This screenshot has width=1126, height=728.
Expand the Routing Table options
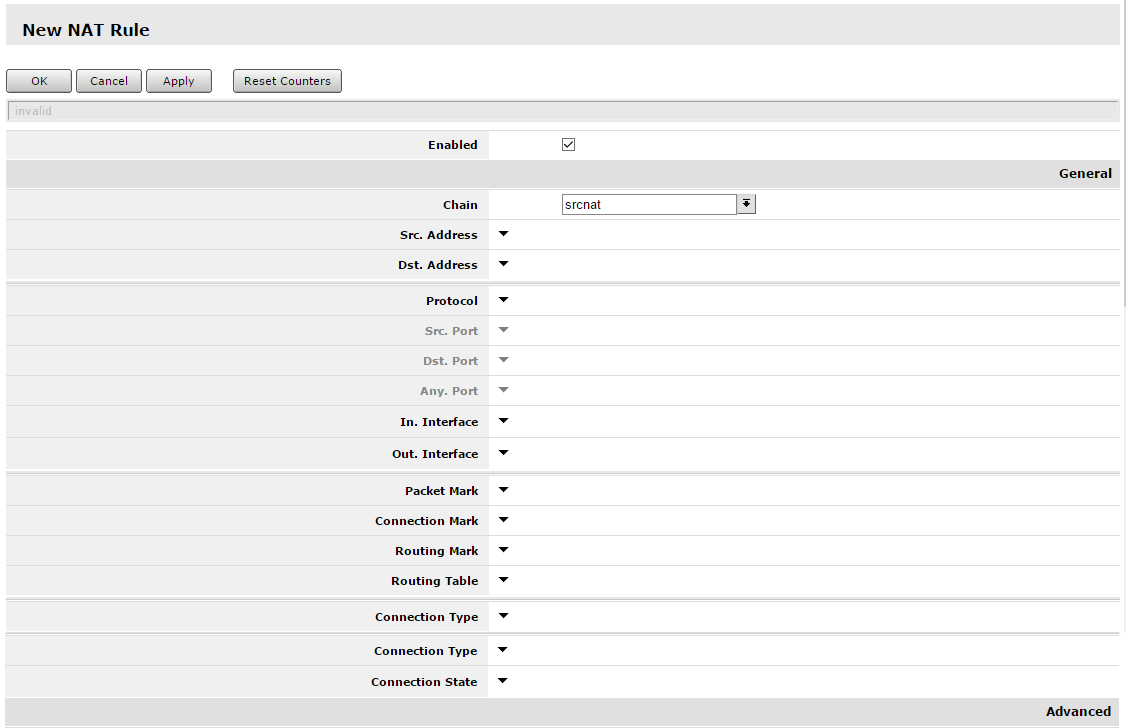502,580
